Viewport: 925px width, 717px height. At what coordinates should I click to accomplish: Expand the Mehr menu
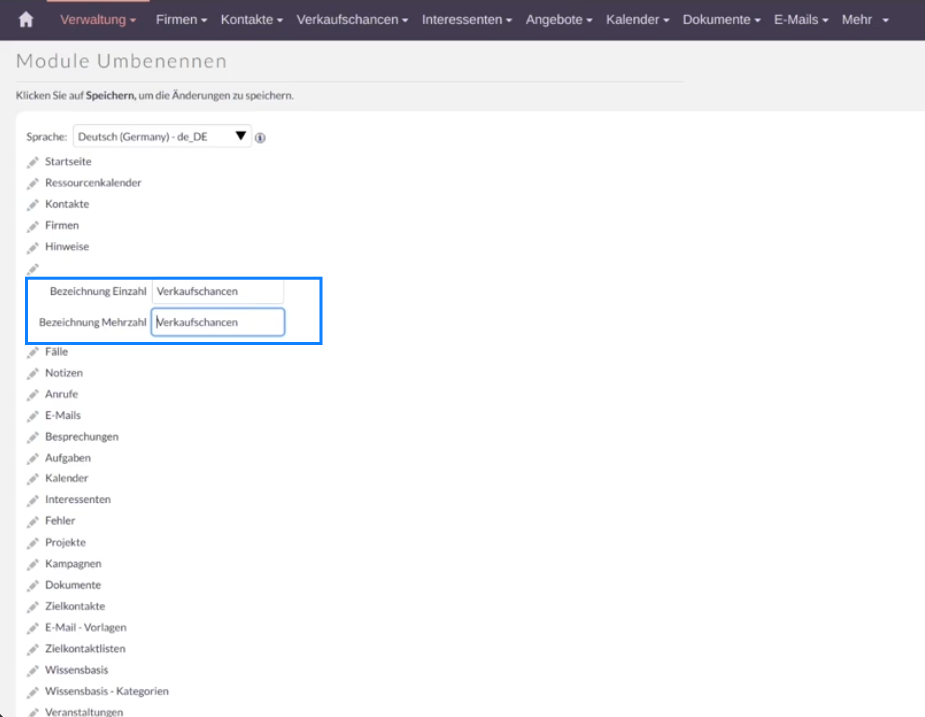865,20
